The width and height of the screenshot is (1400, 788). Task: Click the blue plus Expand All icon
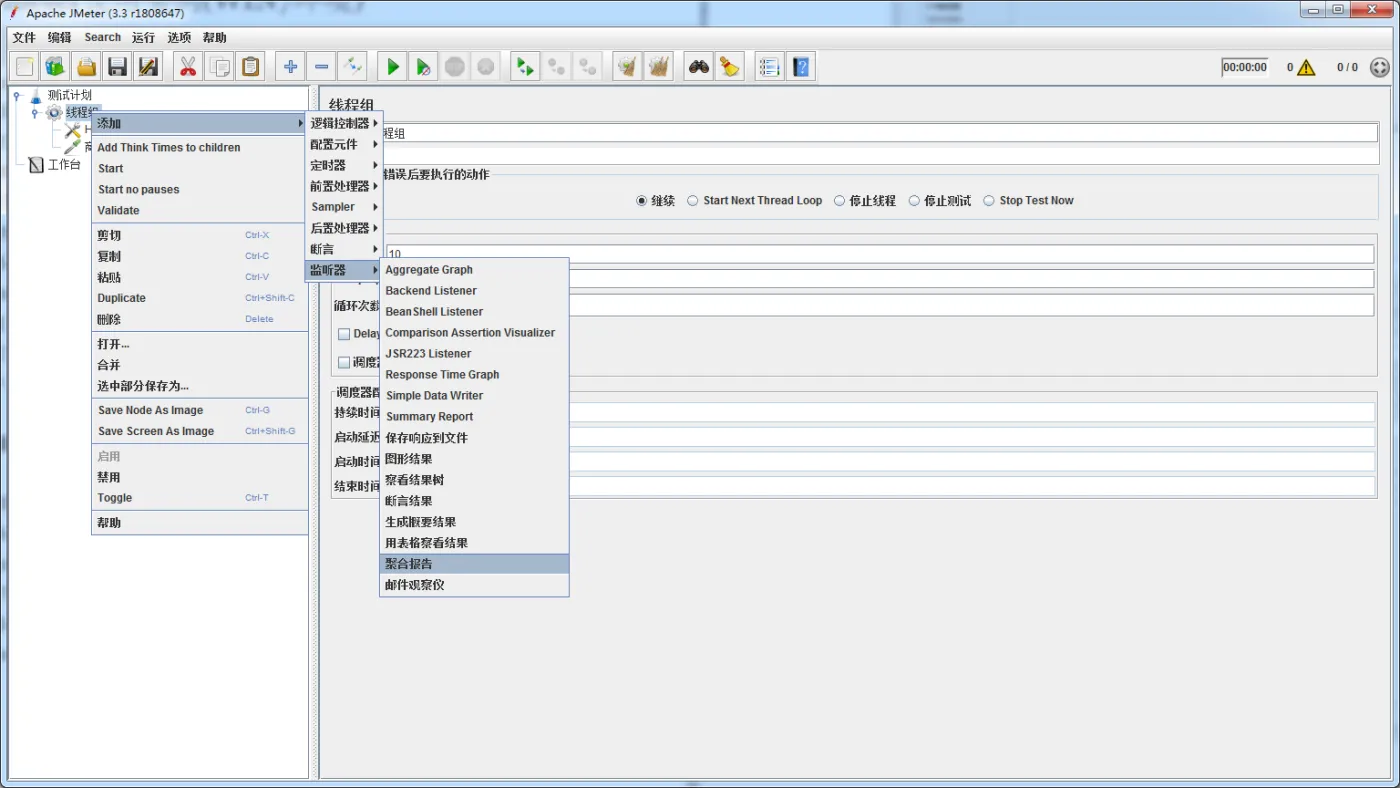tap(290, 67)
